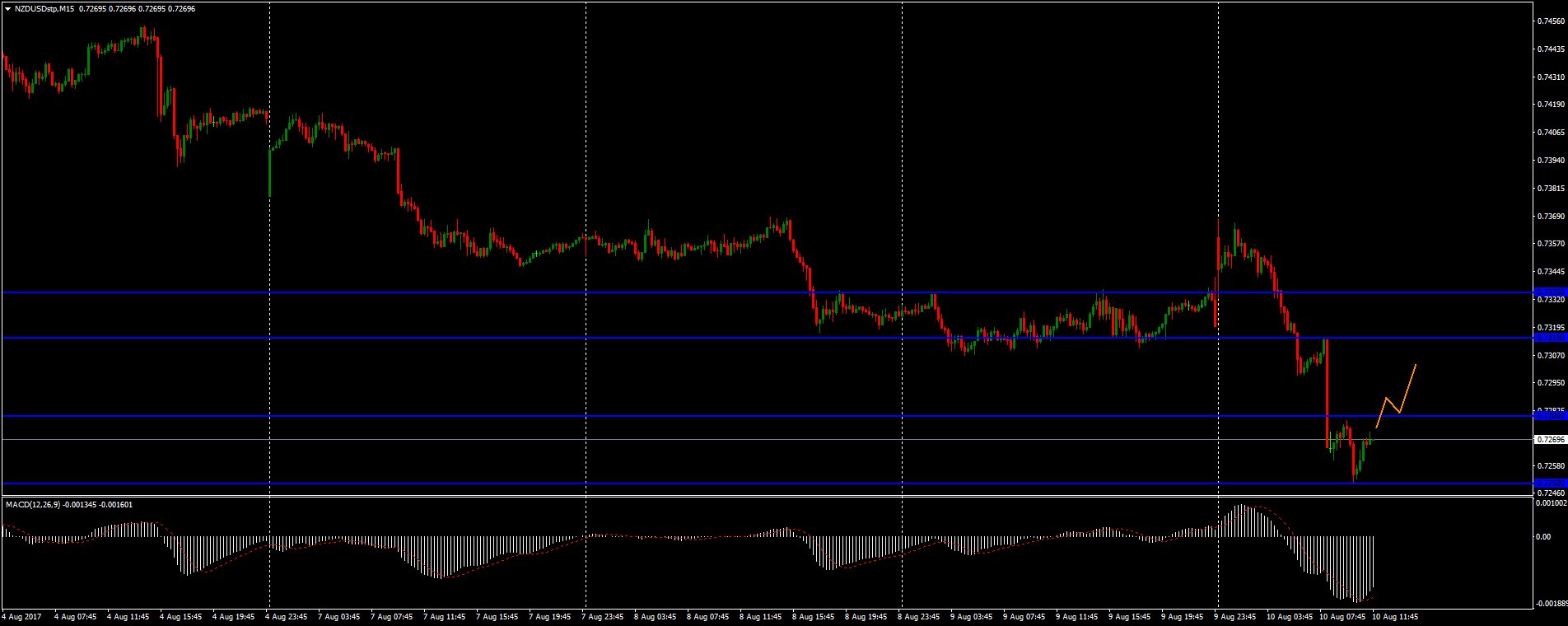Open the chart dropdown triangle beside NZDUSDstp

(x=7, y=8)
